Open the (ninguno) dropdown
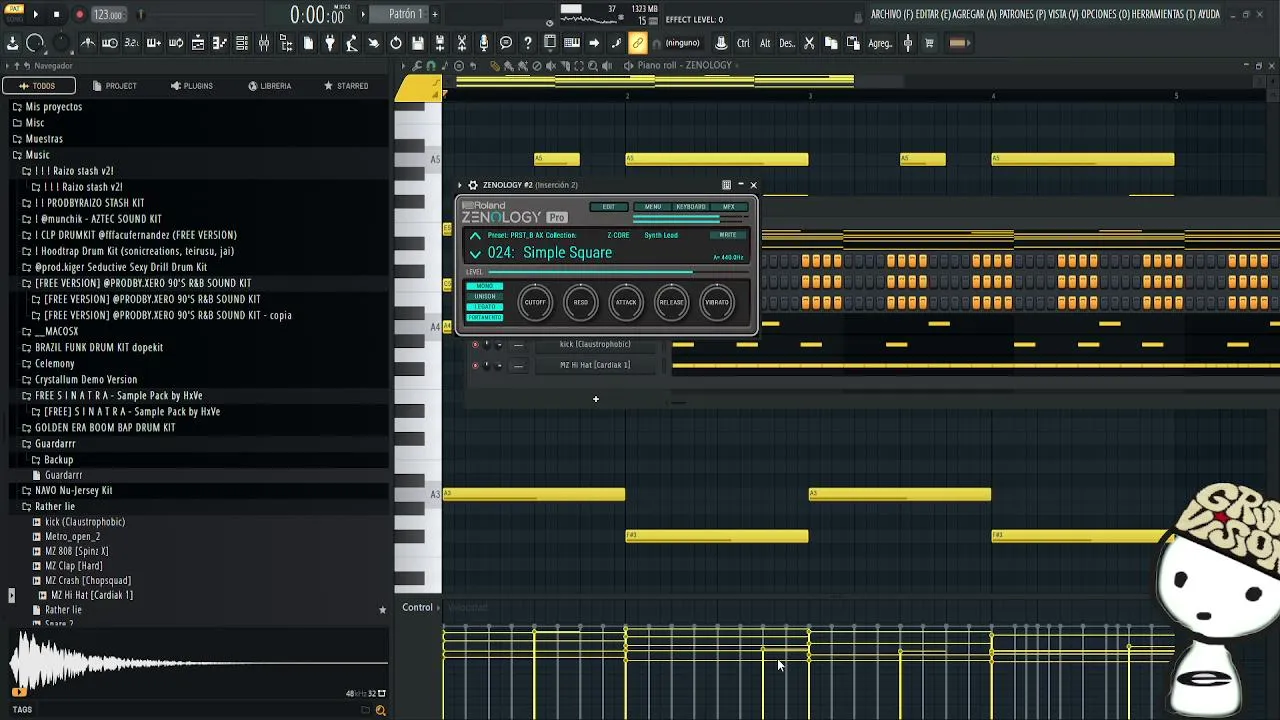Viewport: 1280px width, 720px height. click(683, 43)
